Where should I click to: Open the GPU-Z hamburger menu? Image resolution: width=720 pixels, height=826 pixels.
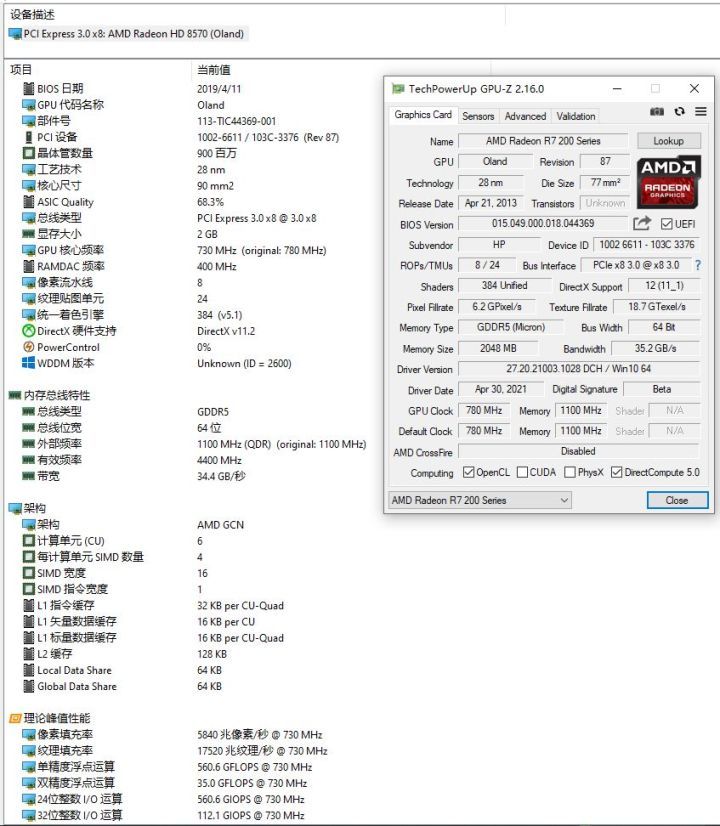701,112
